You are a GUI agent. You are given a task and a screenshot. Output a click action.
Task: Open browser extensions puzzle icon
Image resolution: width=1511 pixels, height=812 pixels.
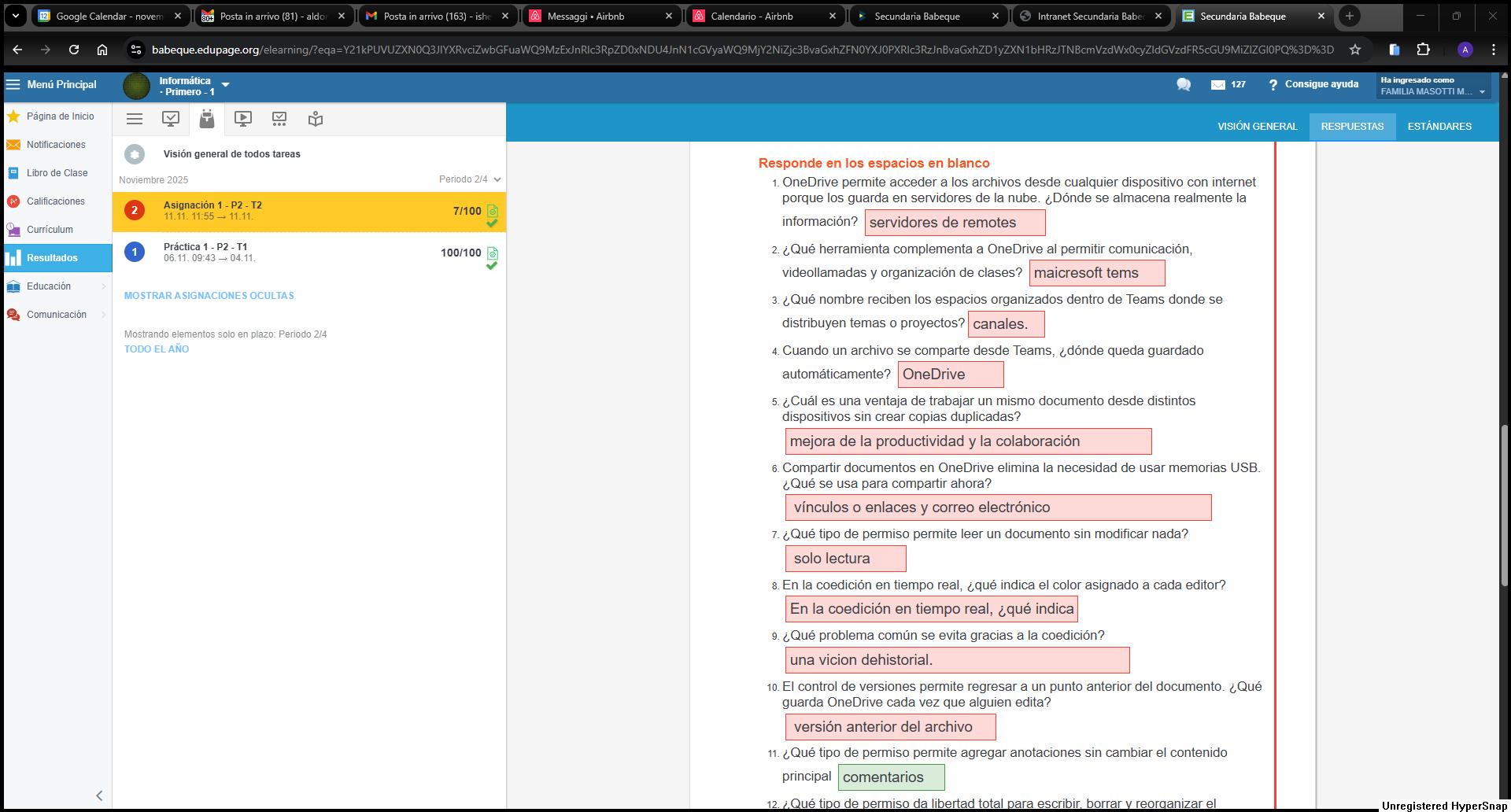tap(1423, 50)
